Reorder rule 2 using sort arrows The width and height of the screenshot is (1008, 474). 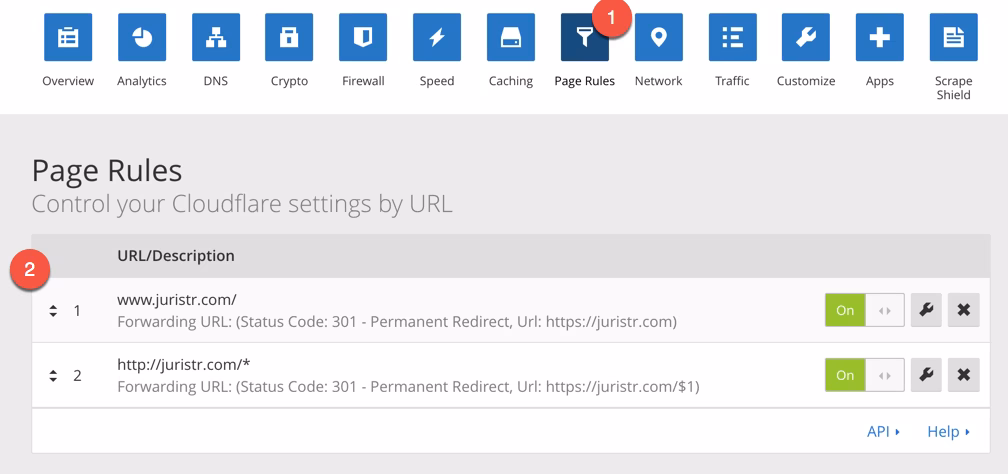pos(53,376)
